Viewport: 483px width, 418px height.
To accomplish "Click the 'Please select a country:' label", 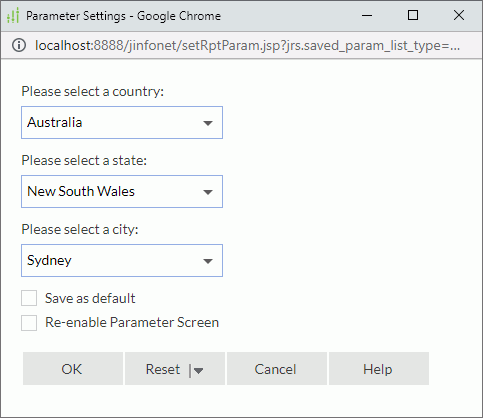I will 93,91.
